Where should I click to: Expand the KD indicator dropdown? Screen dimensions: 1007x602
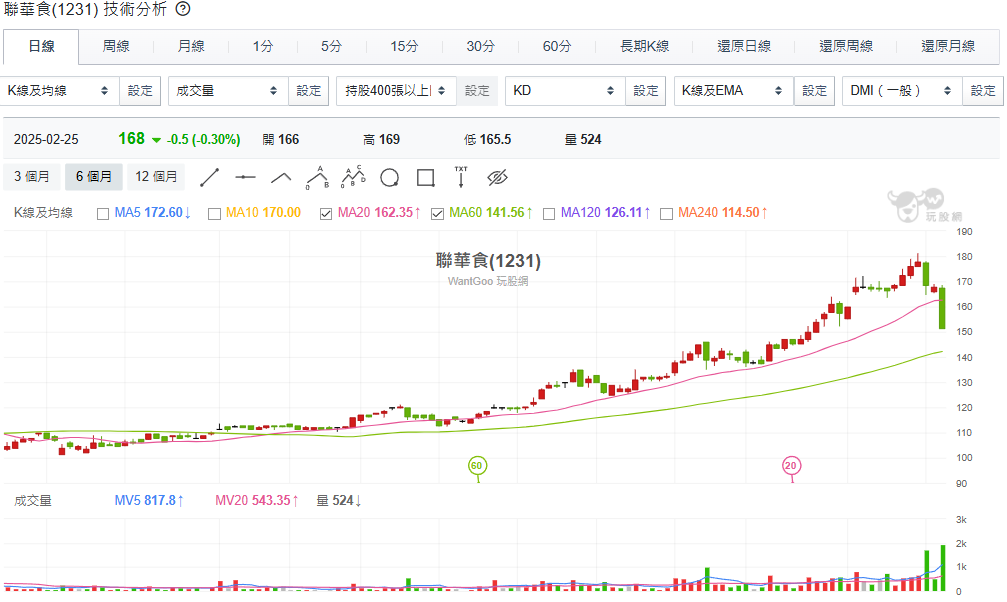click(565, 90)
